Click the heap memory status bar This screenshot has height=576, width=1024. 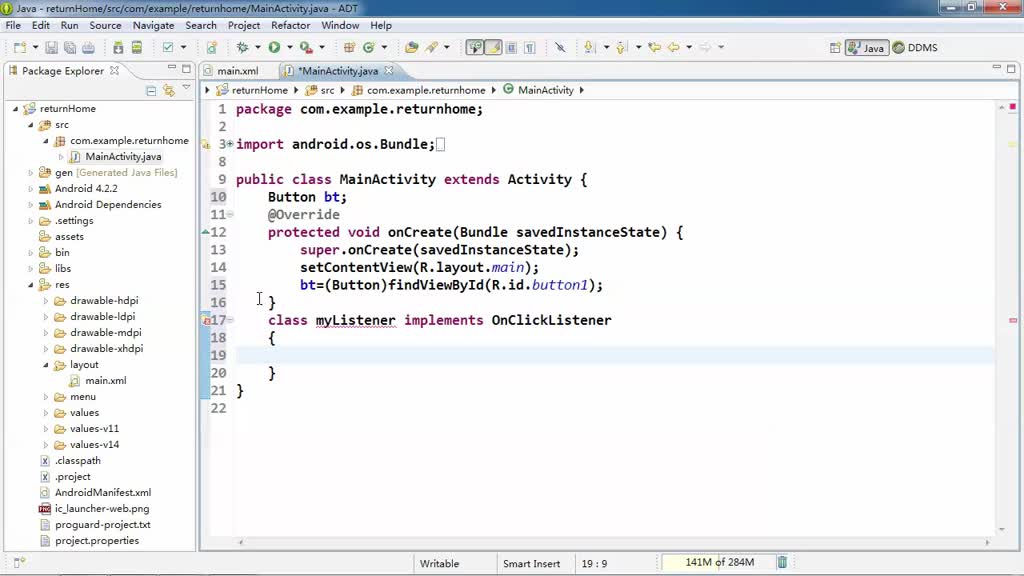point(718,562)
